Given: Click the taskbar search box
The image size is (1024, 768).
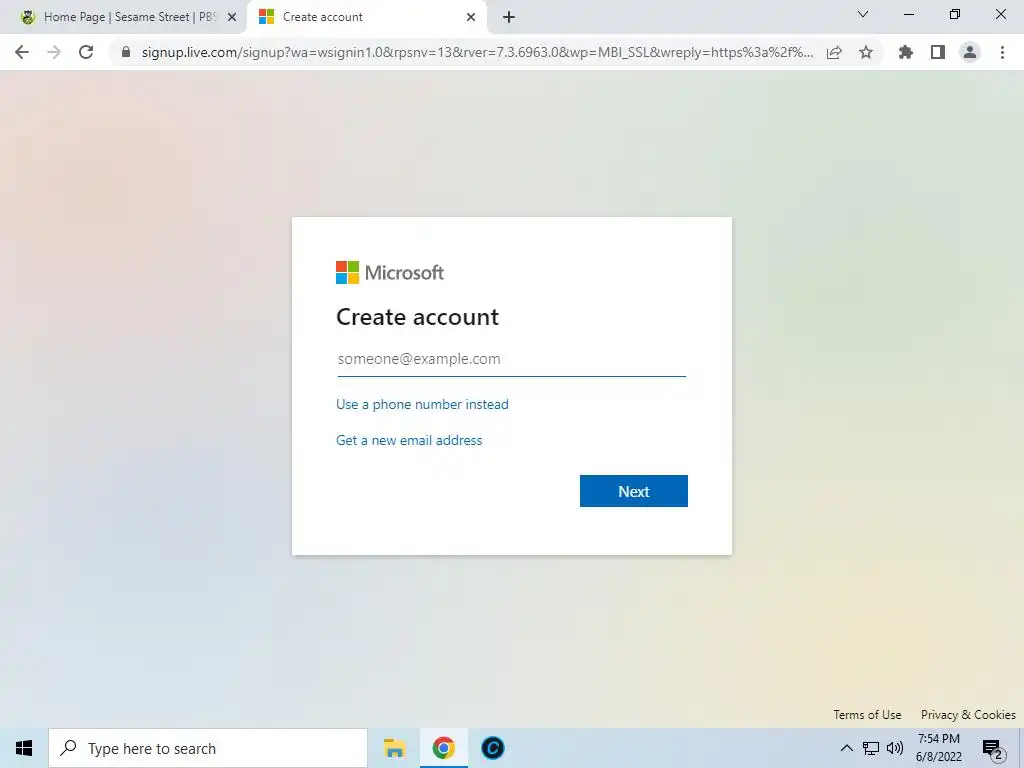Looking at the screenshot, I should click(x=208, y=748).
